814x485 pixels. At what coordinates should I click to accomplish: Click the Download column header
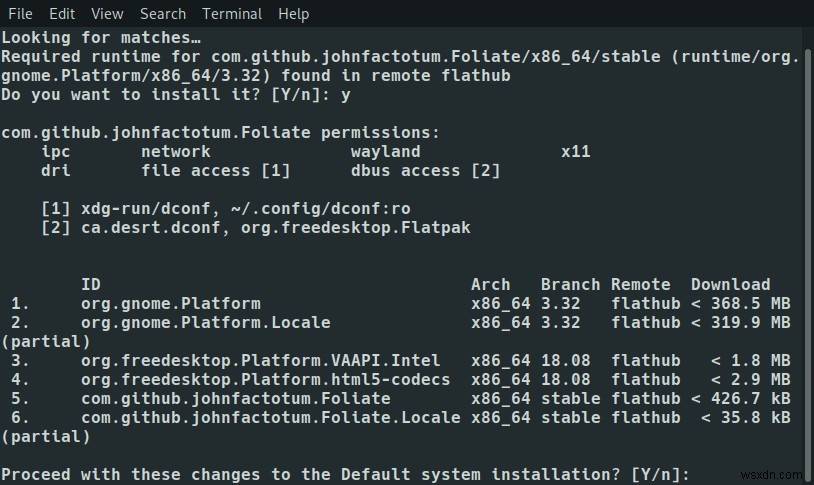730,285
